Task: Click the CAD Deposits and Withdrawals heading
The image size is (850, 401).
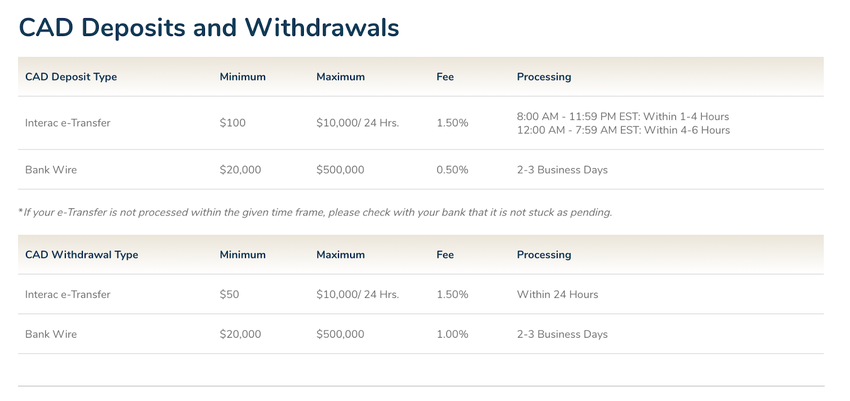Action: 209,28
